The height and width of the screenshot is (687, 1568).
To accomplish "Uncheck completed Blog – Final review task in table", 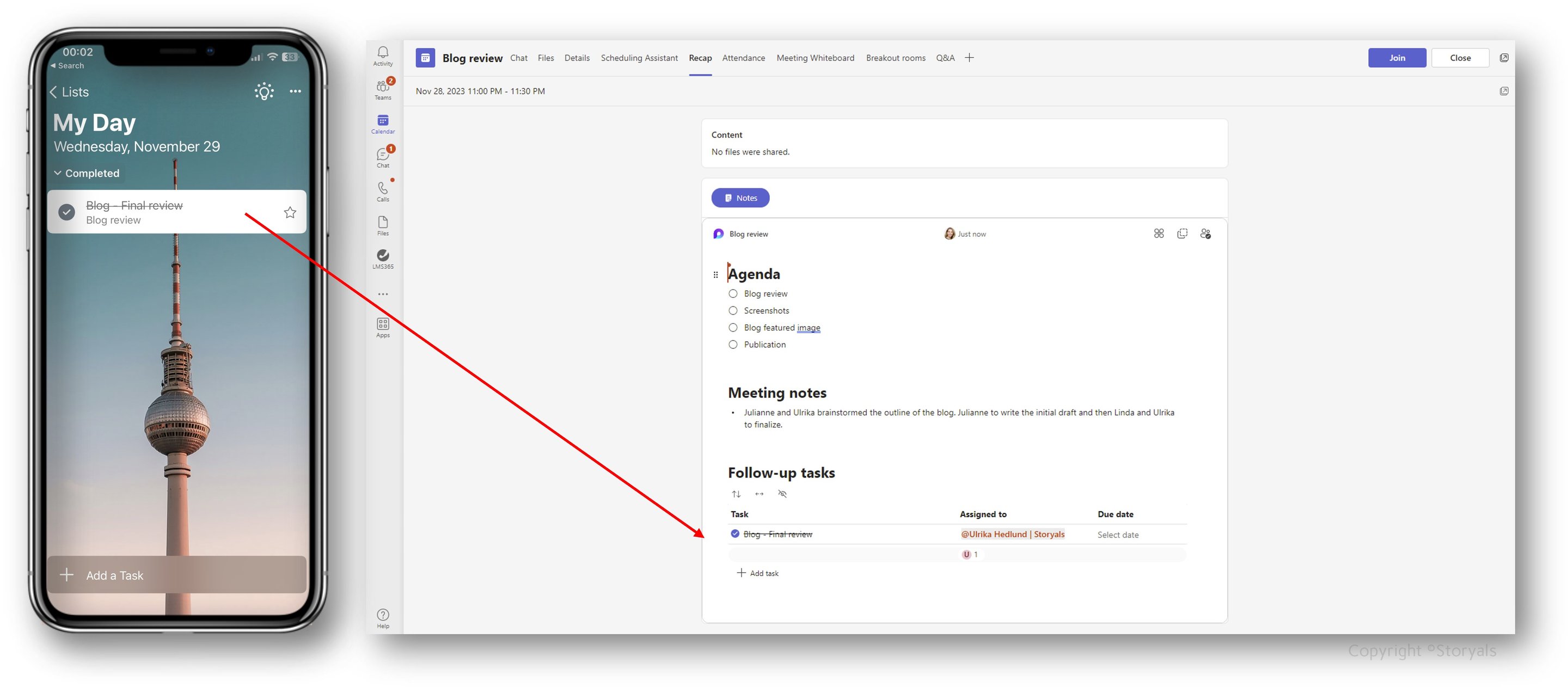I will point(734,533).
